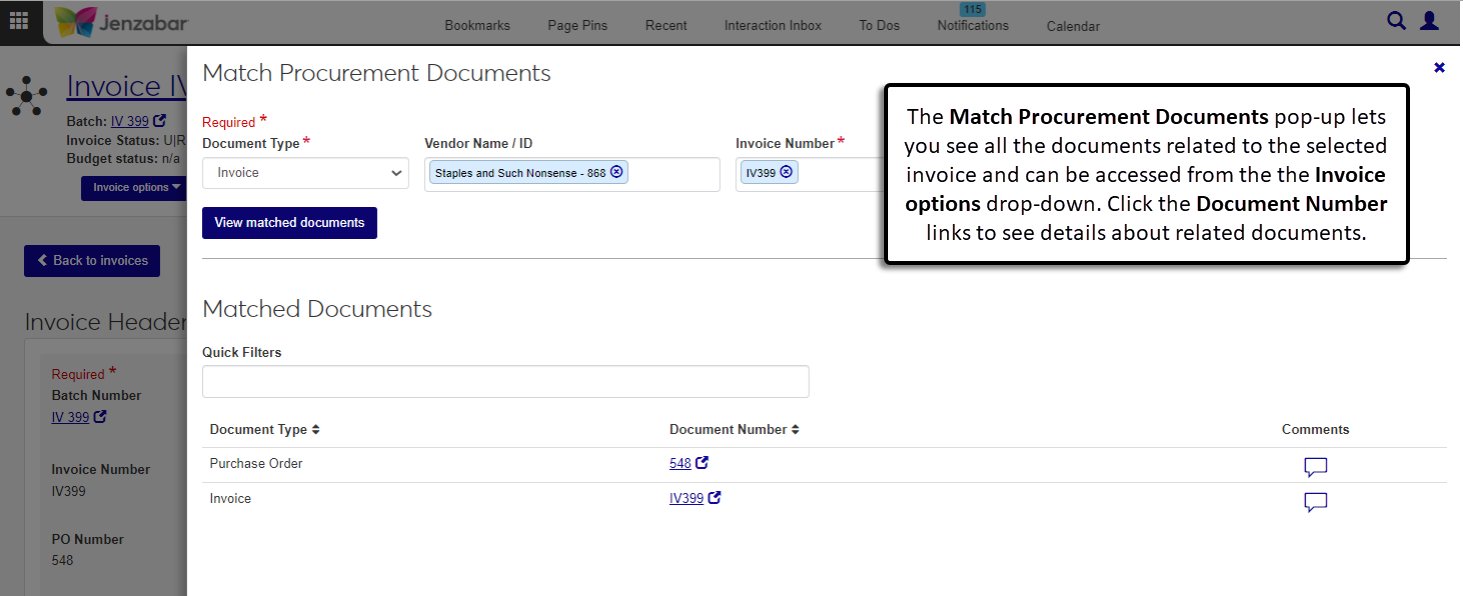Screen dimensions: 1463x596
Task: Expand the Document Type dropdown
Action: (305, 173)
